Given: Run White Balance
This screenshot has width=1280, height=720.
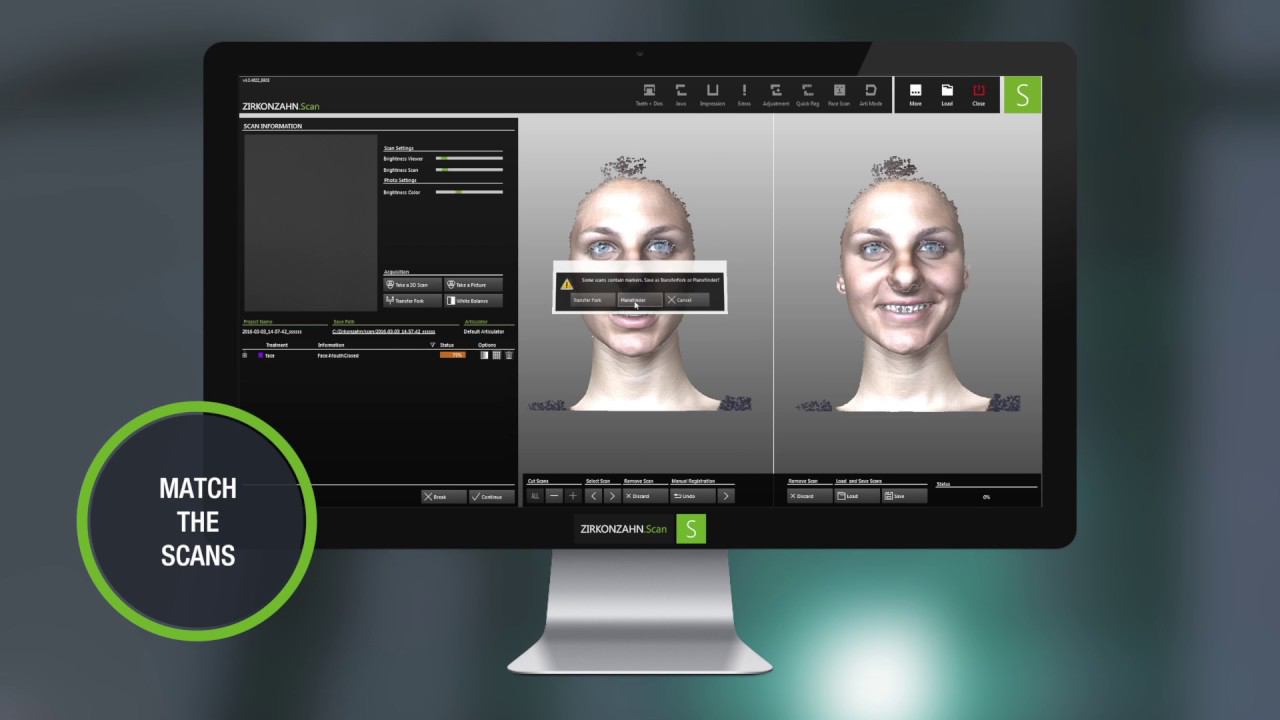Looking at the screenshot, I should pyautogui.click(x=473, y=300).
